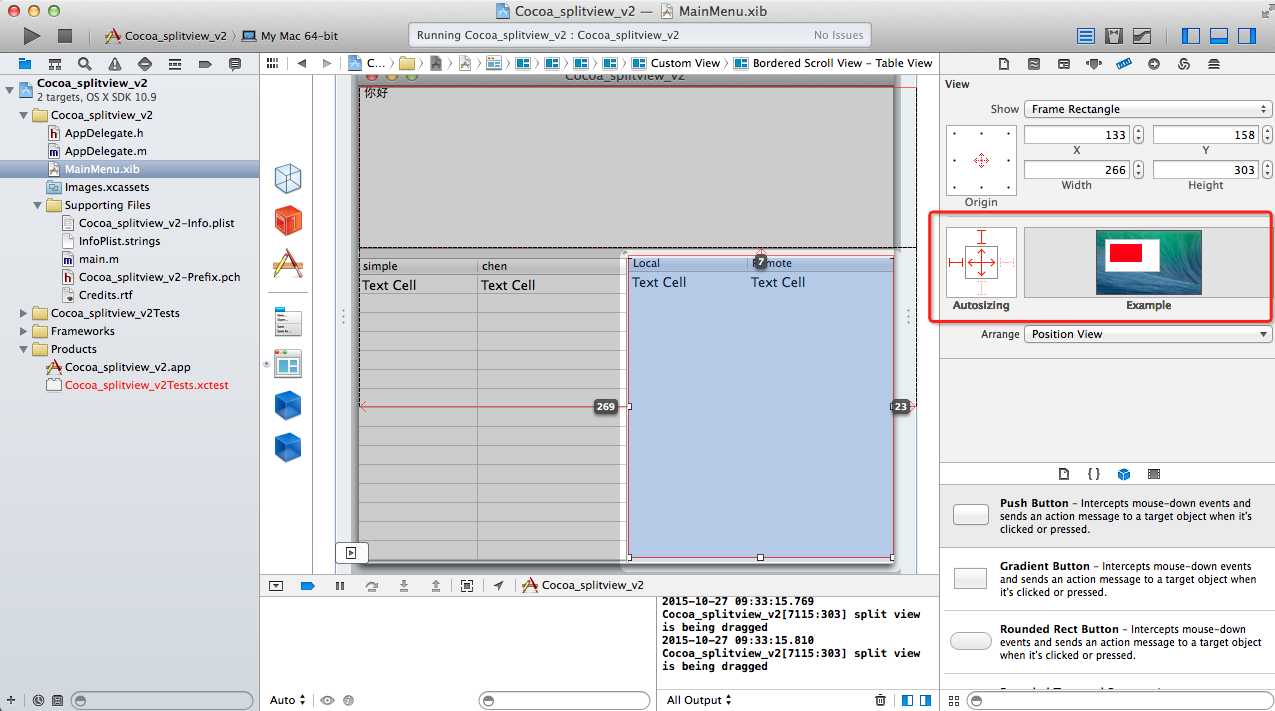Open the Debug navigator tab

(175, 63)
